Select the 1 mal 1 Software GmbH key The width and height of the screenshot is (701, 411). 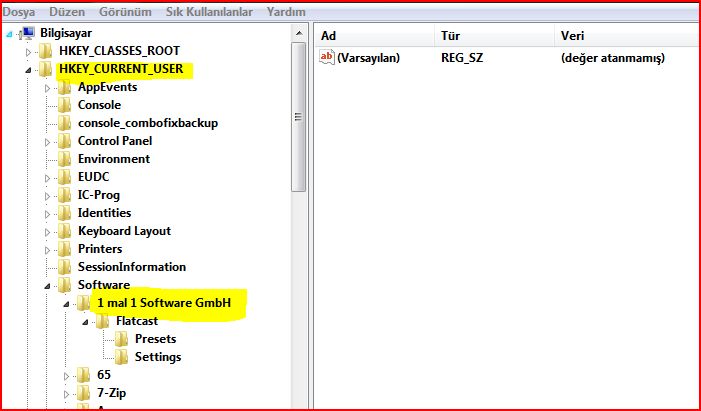[169, 303]
